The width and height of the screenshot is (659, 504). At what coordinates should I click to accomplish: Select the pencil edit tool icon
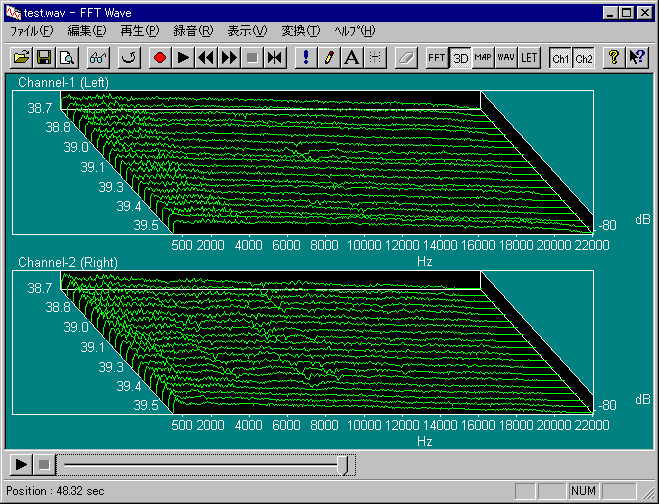[x=329, y=58]
